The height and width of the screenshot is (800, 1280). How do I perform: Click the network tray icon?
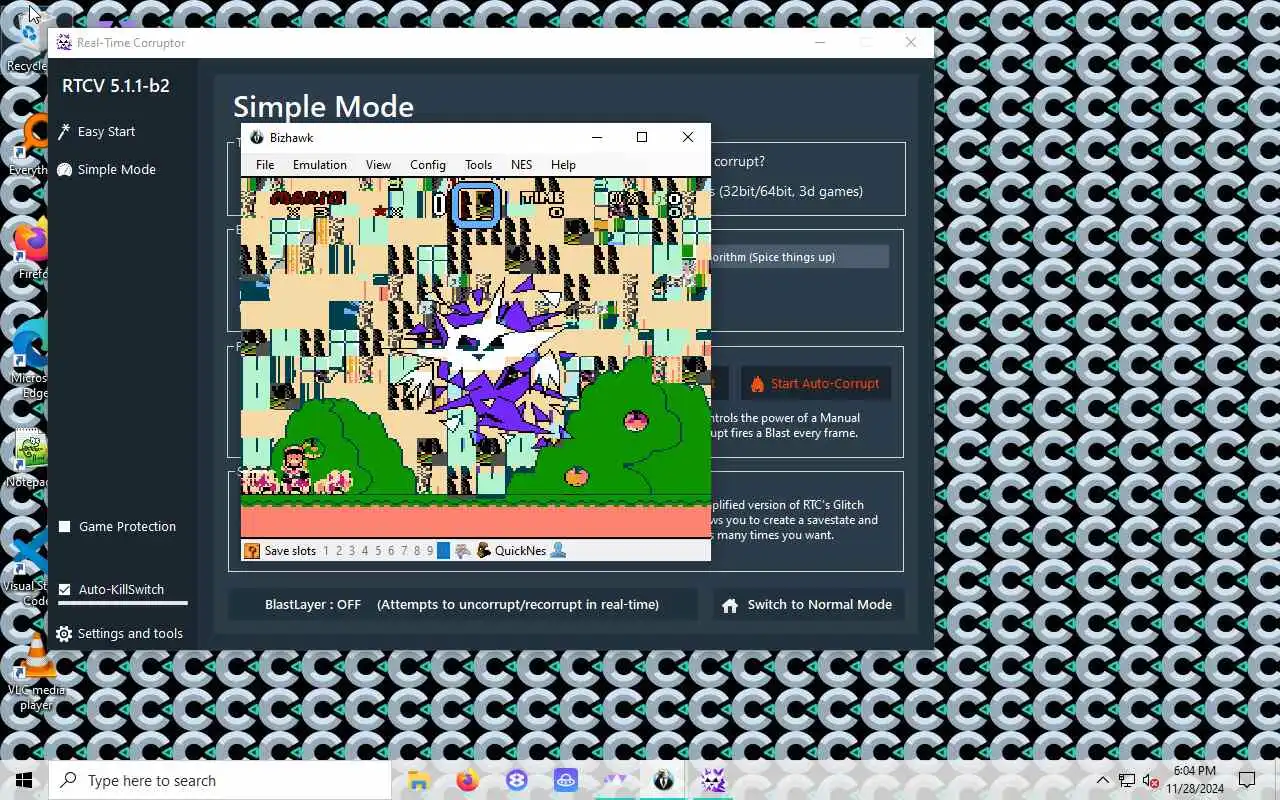pos(1127,780)
